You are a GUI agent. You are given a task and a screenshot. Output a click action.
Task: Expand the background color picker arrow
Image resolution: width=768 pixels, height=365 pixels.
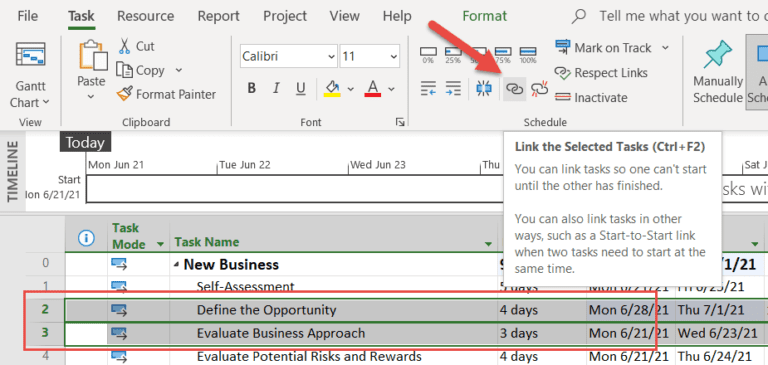click(351, 89)
